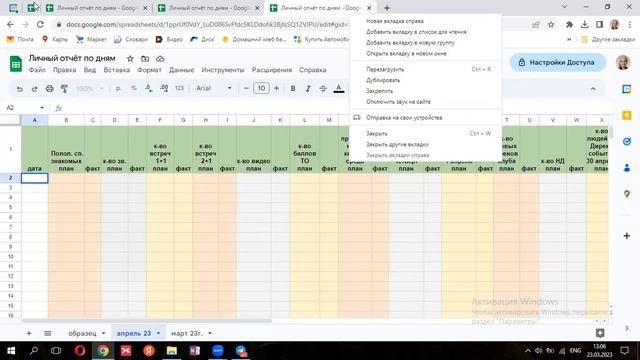Select column A header

coord(34,120)
